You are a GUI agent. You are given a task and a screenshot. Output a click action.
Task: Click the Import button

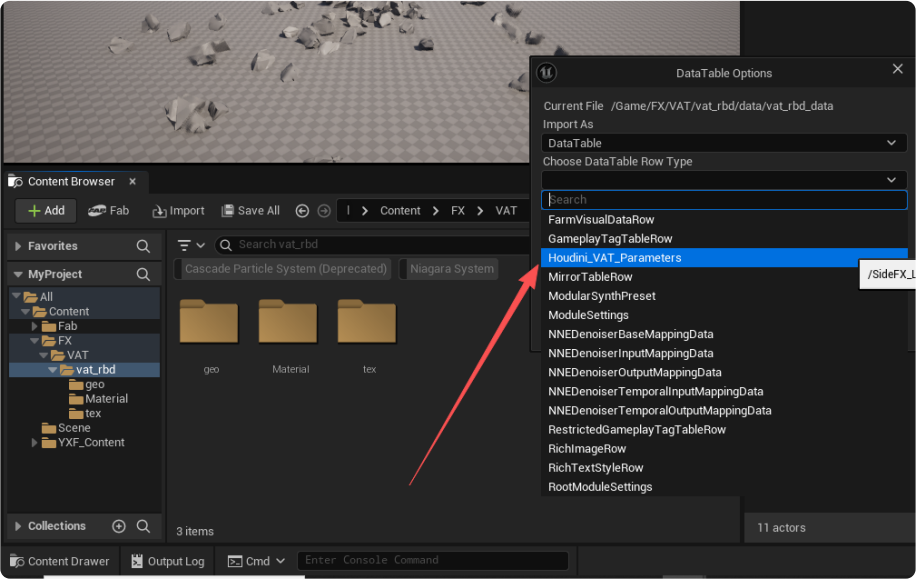point(178,211)
